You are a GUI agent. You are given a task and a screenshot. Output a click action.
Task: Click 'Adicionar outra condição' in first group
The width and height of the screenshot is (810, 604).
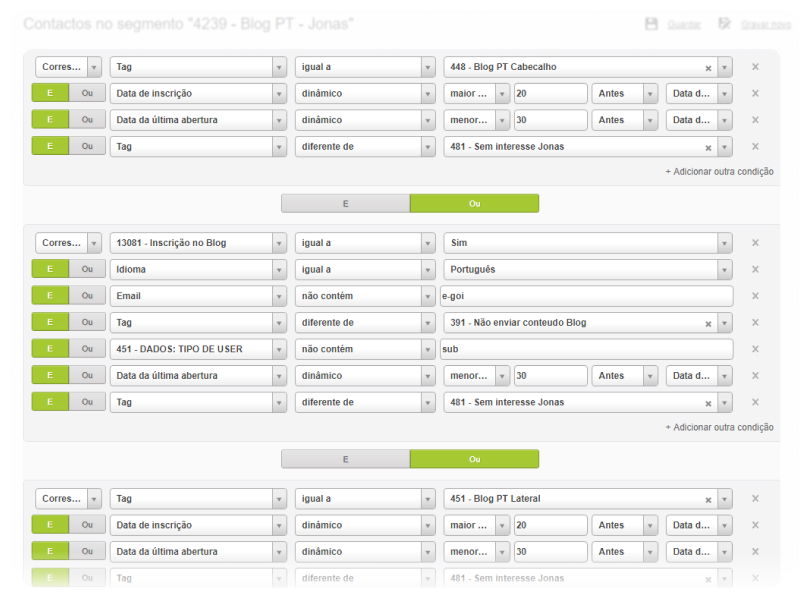(x=719, y=172)
